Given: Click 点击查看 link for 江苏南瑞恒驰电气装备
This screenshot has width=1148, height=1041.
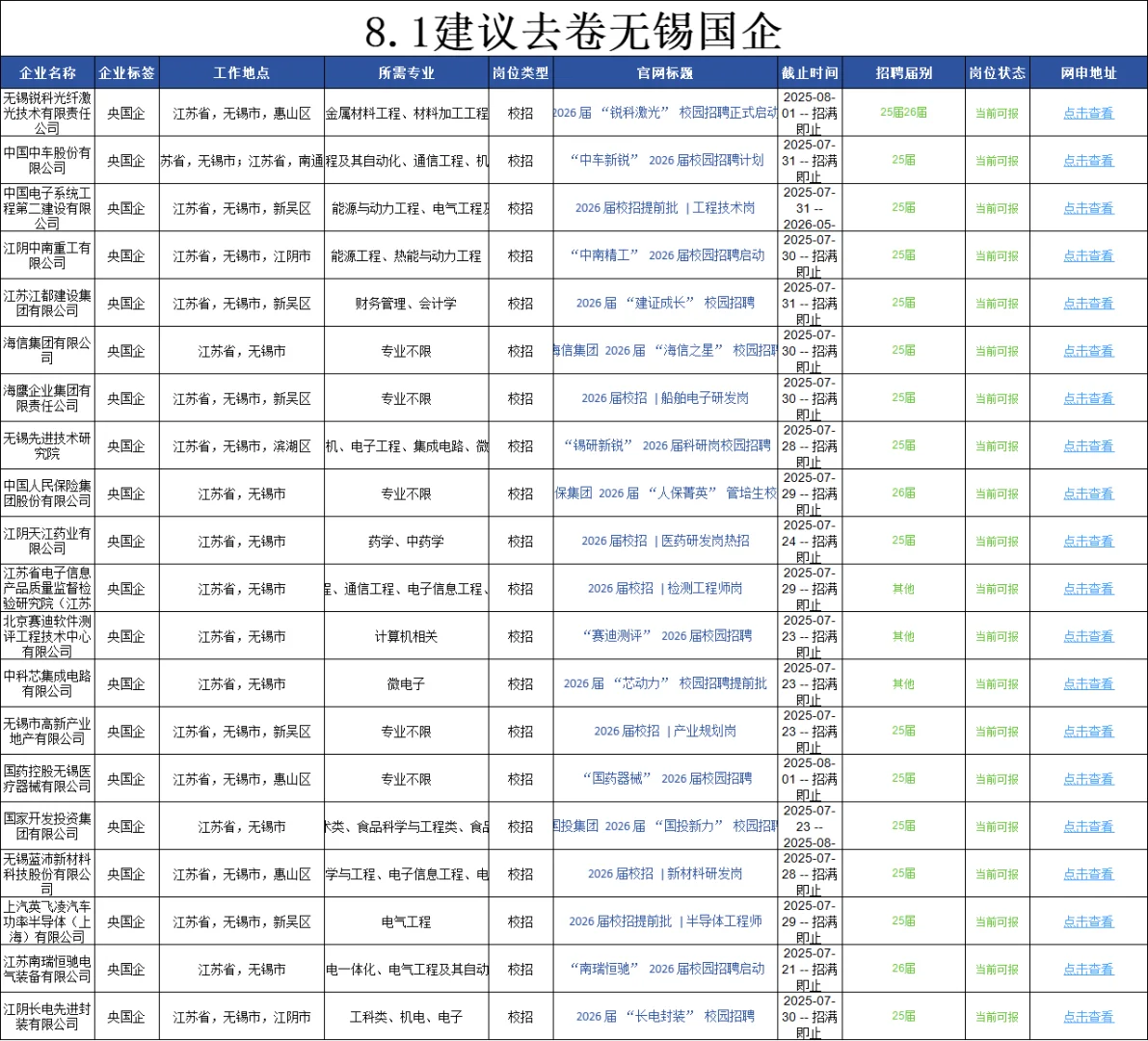Looking at the screenshot, I should (1088, 970).
